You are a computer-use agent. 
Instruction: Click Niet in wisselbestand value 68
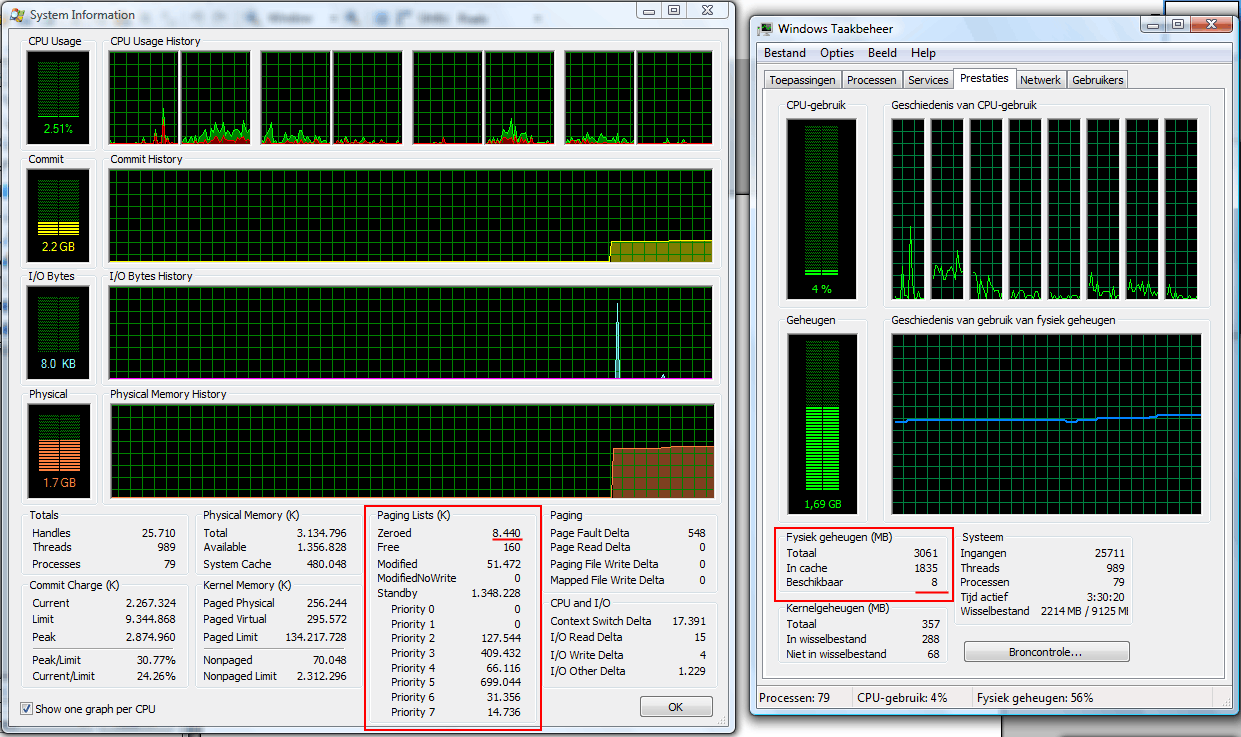click(933, 654)
